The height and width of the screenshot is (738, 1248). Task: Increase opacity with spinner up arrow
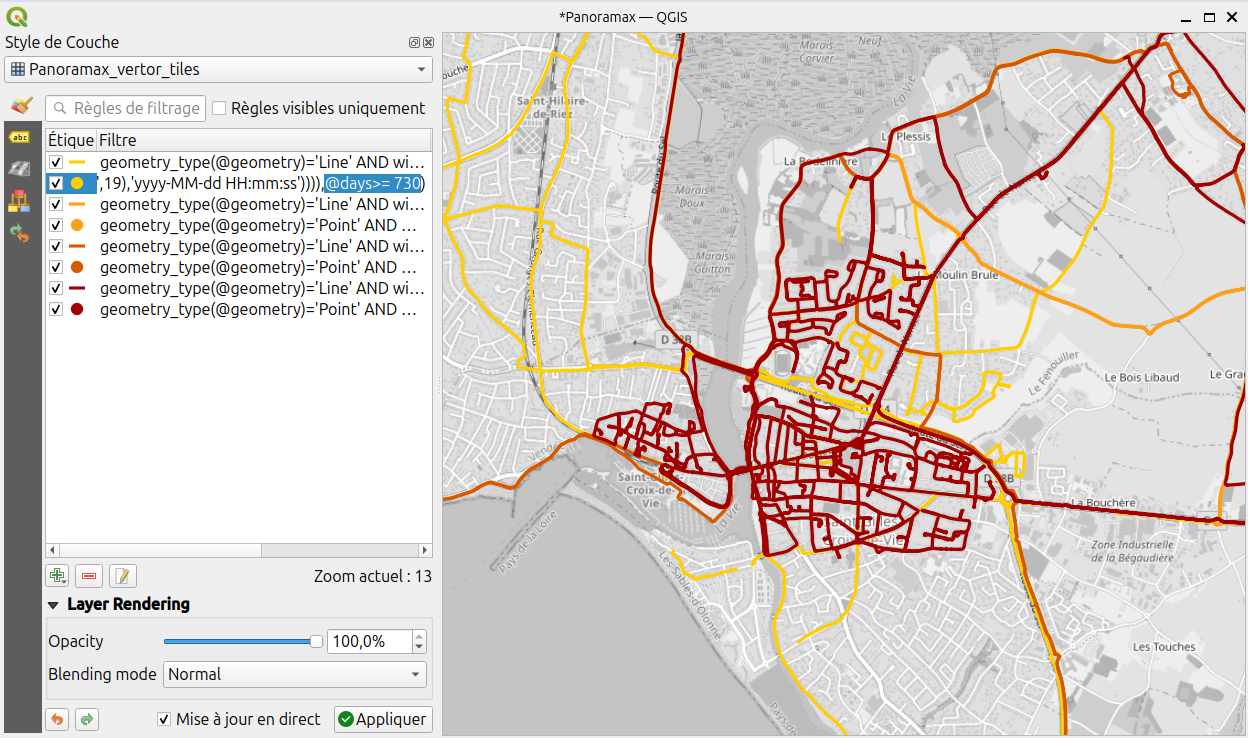419,636
